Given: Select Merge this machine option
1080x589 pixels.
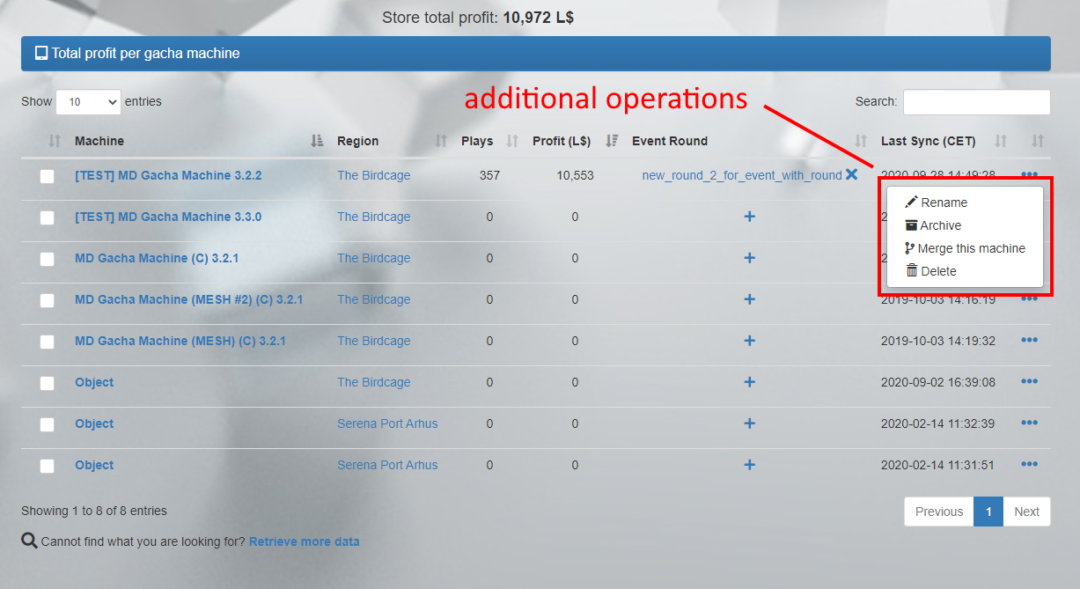Looking at the screenshot, I should [x=970, y=249].
